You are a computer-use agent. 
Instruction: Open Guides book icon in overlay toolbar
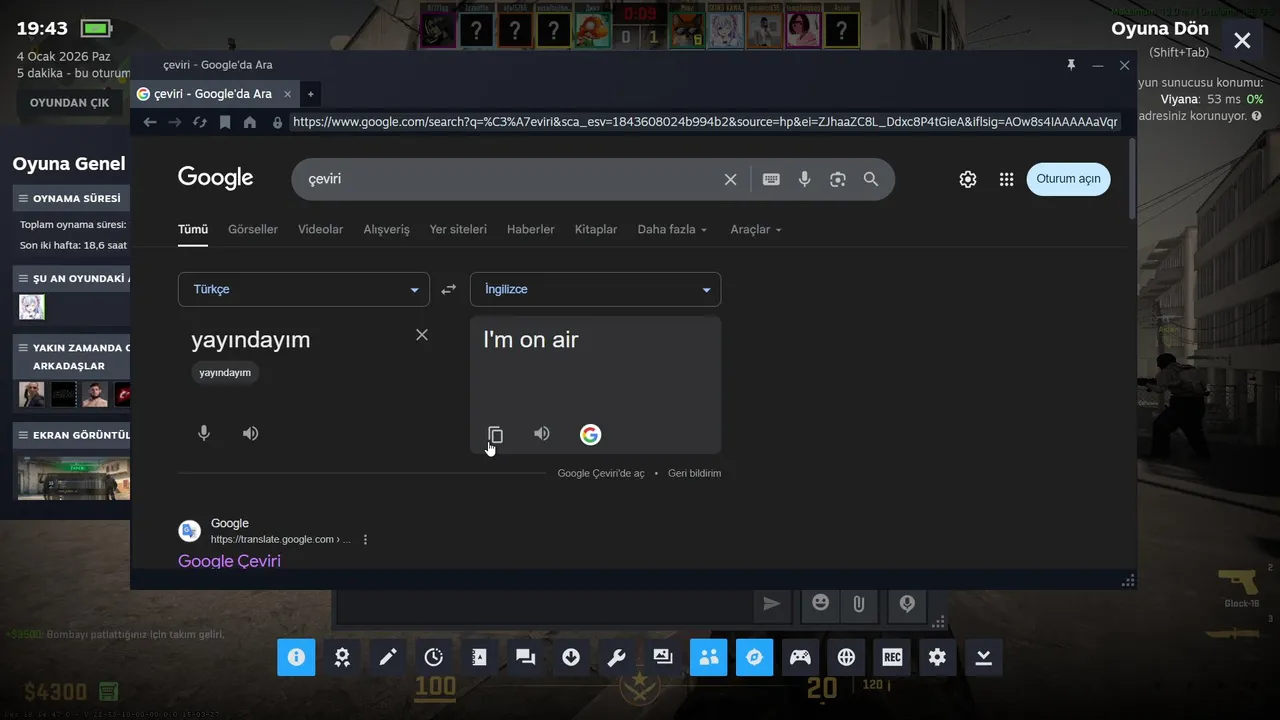coord(479,657)
